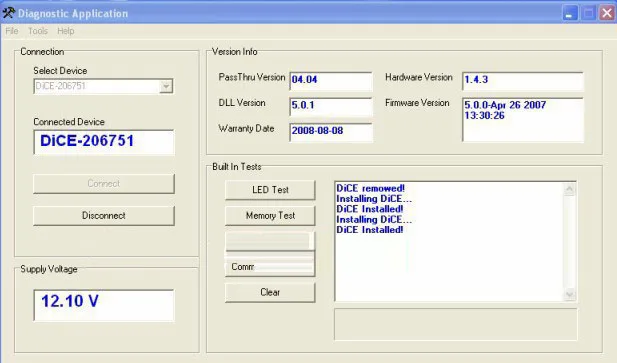Run the Memory Test
Screen dimensions: 617x363
click(270, 216)
